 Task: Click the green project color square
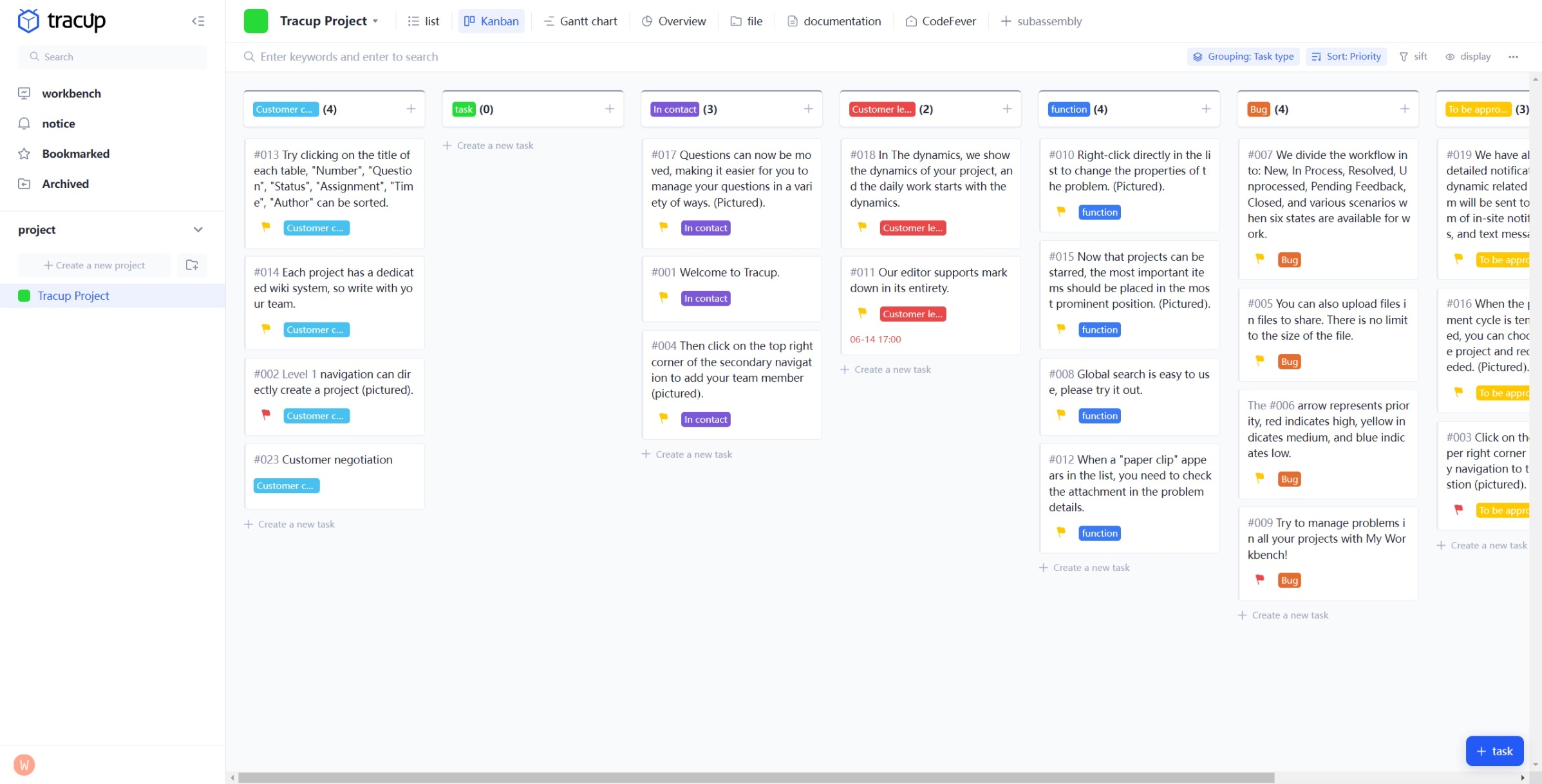[x=256, y=21]
